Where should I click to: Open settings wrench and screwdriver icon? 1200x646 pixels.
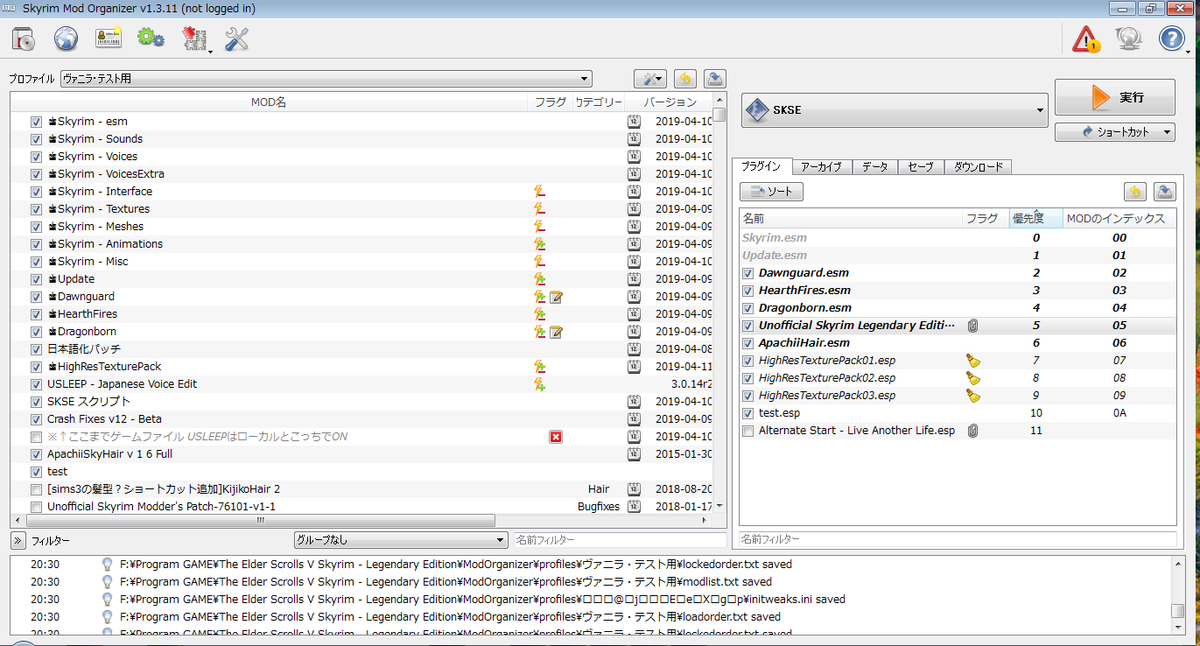coord(237,39)
